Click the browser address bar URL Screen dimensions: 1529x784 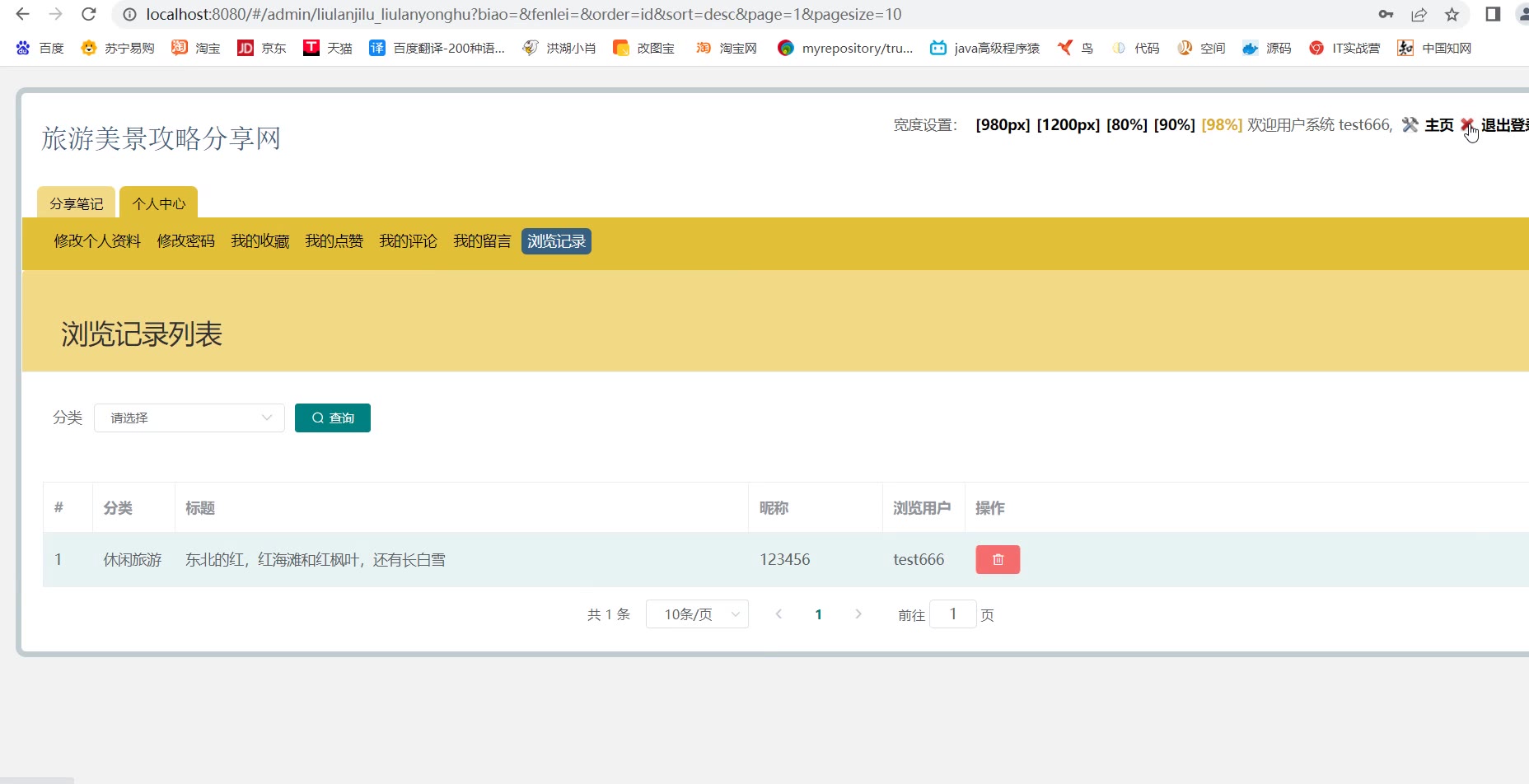524,14
